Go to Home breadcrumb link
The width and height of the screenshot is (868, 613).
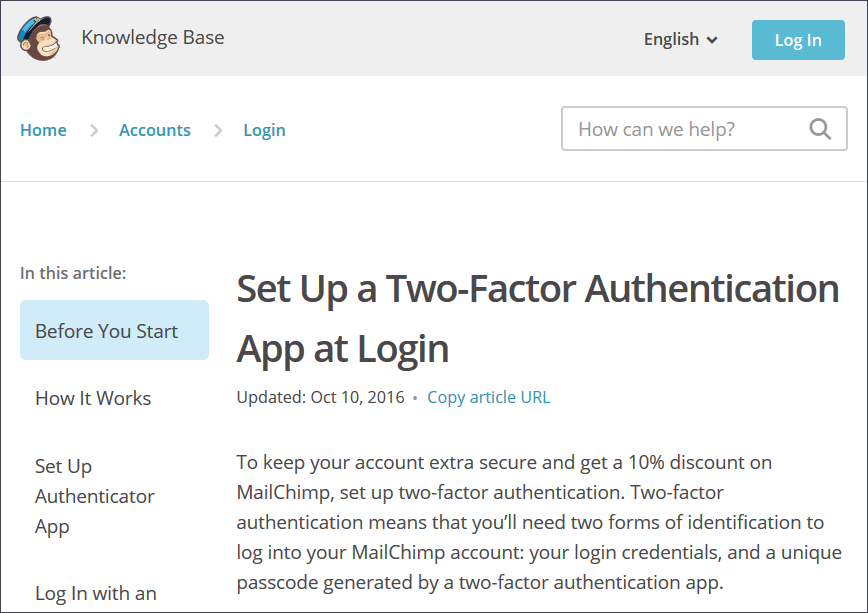click(x=43, y=130)
